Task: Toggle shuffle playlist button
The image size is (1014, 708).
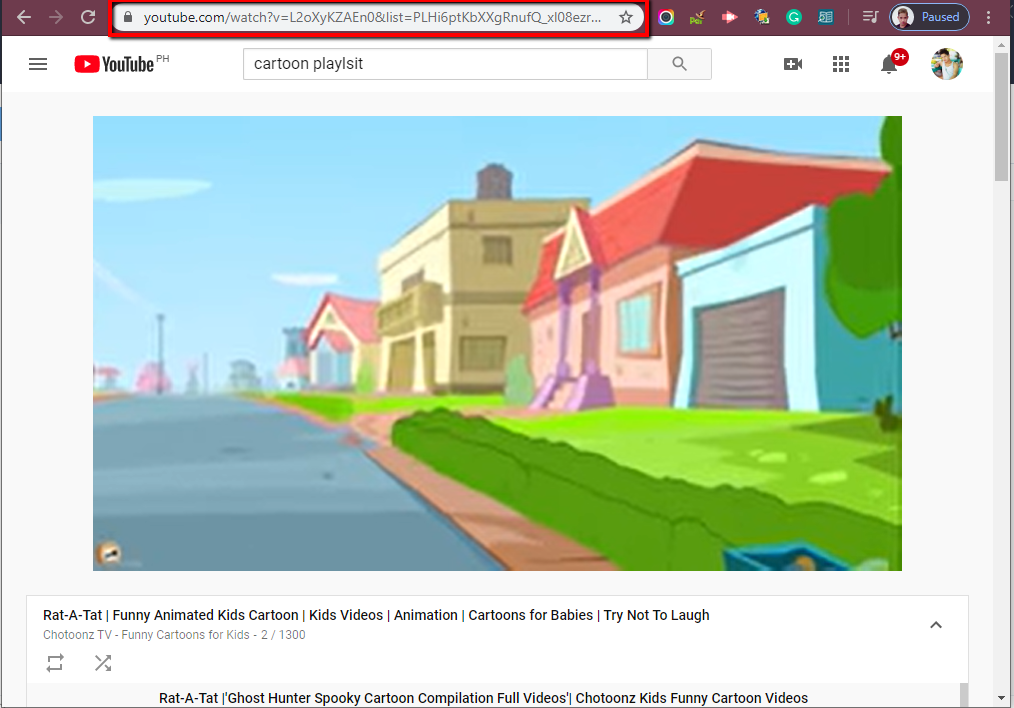Action: coord(103,662)
